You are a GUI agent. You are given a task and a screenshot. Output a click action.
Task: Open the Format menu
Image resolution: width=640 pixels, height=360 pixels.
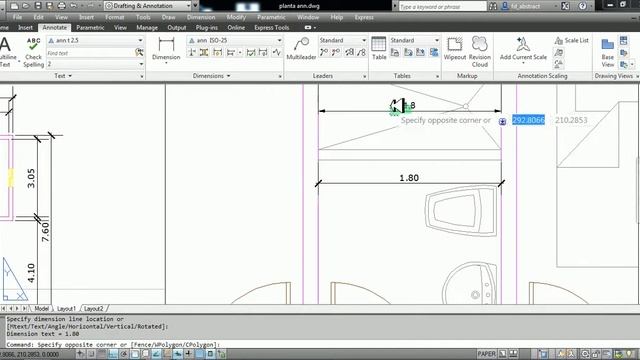[x=115, y=17]
